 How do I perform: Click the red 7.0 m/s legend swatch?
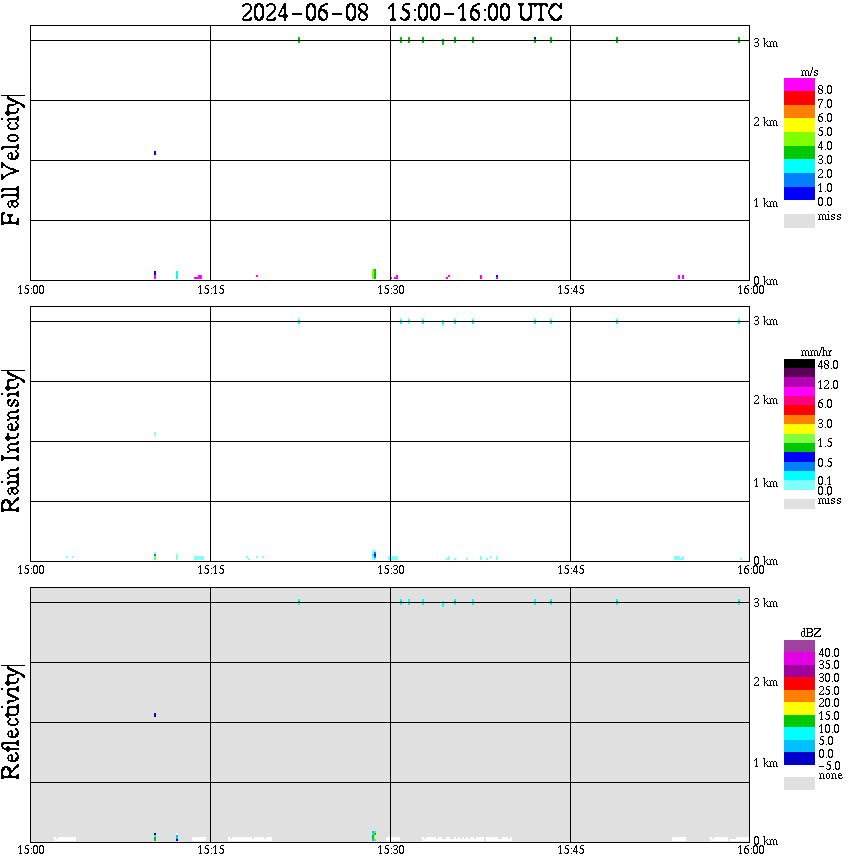coord(799,99)
